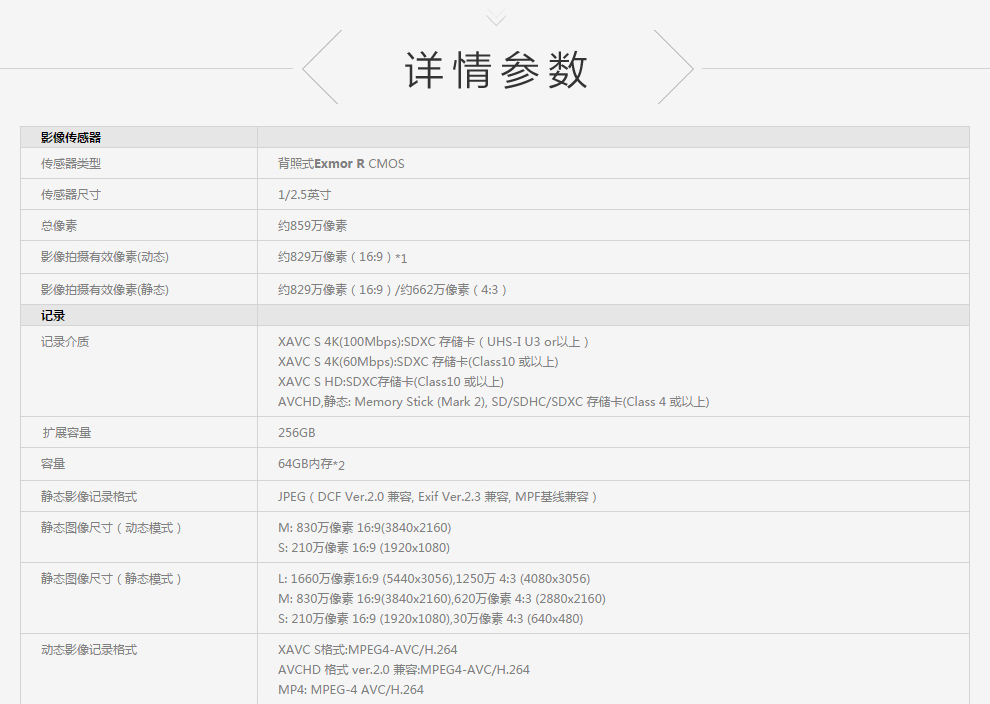Click the 影像拍摄有效像素(动态) label
This screenshot has height=704, width=990.
(x=105, y=257)
